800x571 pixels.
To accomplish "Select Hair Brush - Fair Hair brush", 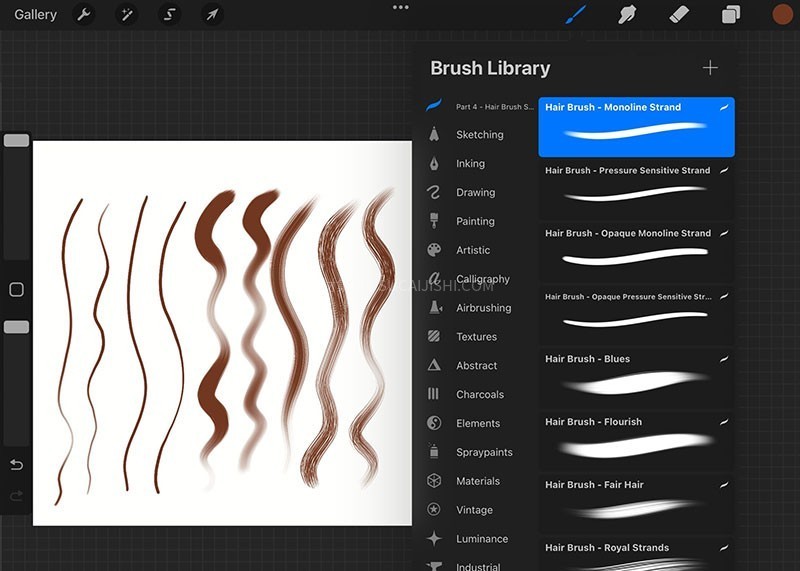I will (x=637, y=505).
